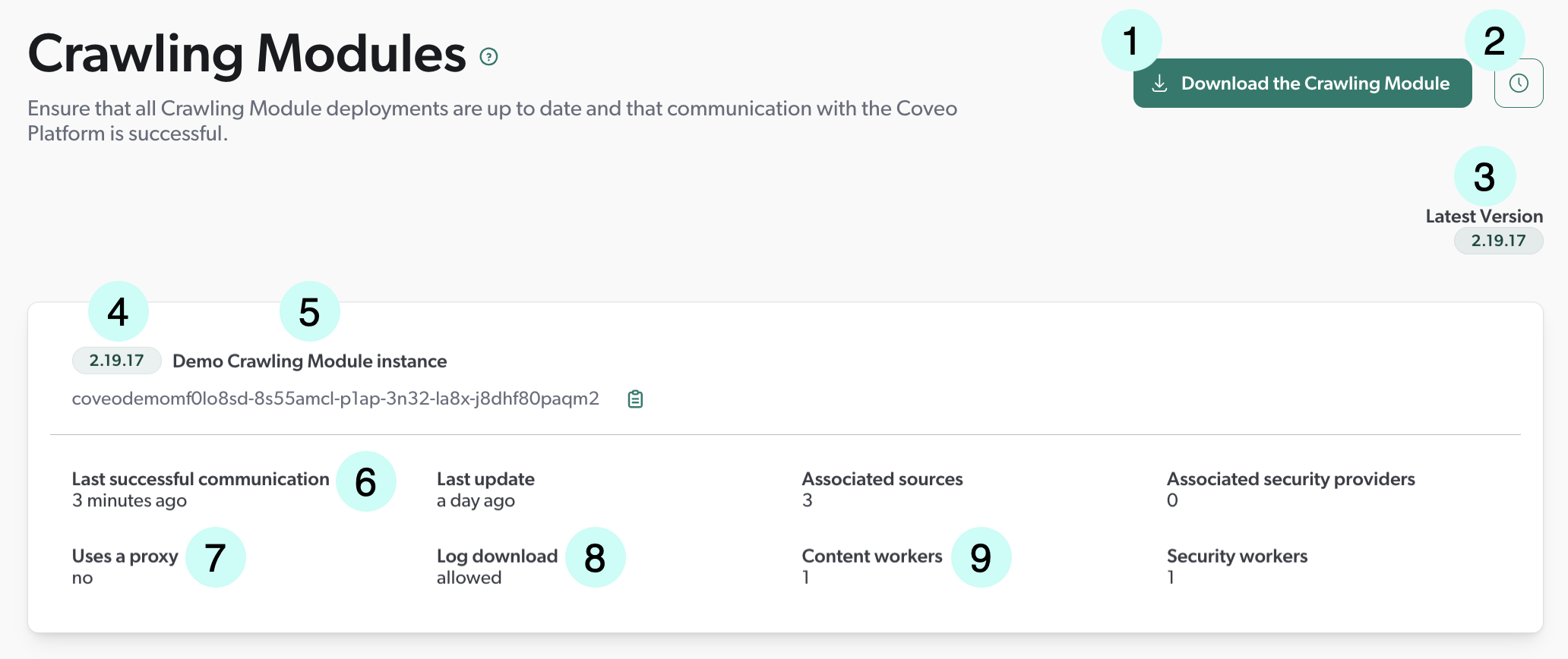This screenshot has width=1568, height=659.
Task: Select the Last update timestamp 'a day ago'
Action: pyautogui.click(x=476, y=500)
